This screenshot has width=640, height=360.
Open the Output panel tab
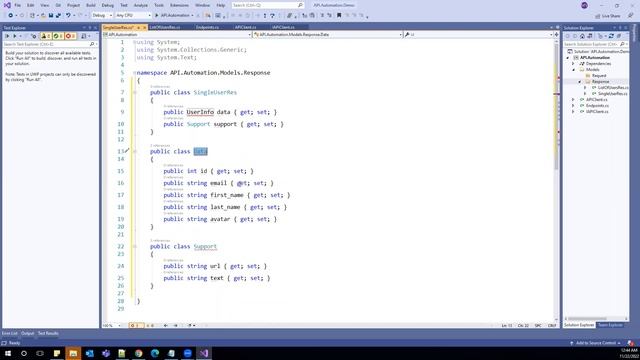[27, 333]
